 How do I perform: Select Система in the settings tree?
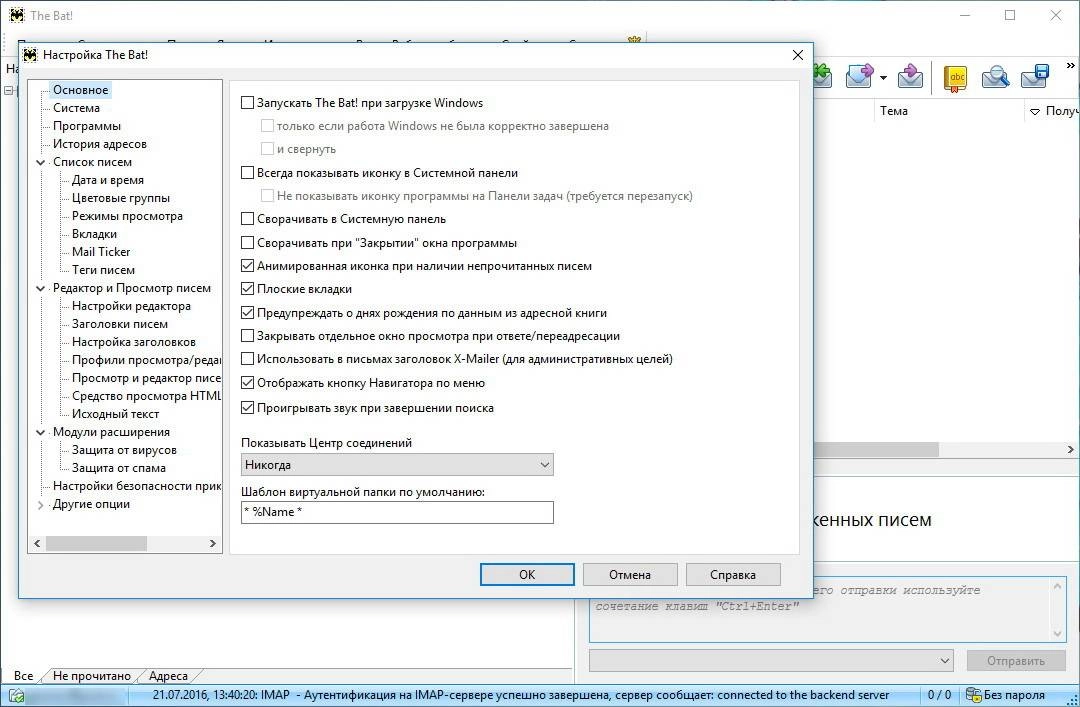76,108
